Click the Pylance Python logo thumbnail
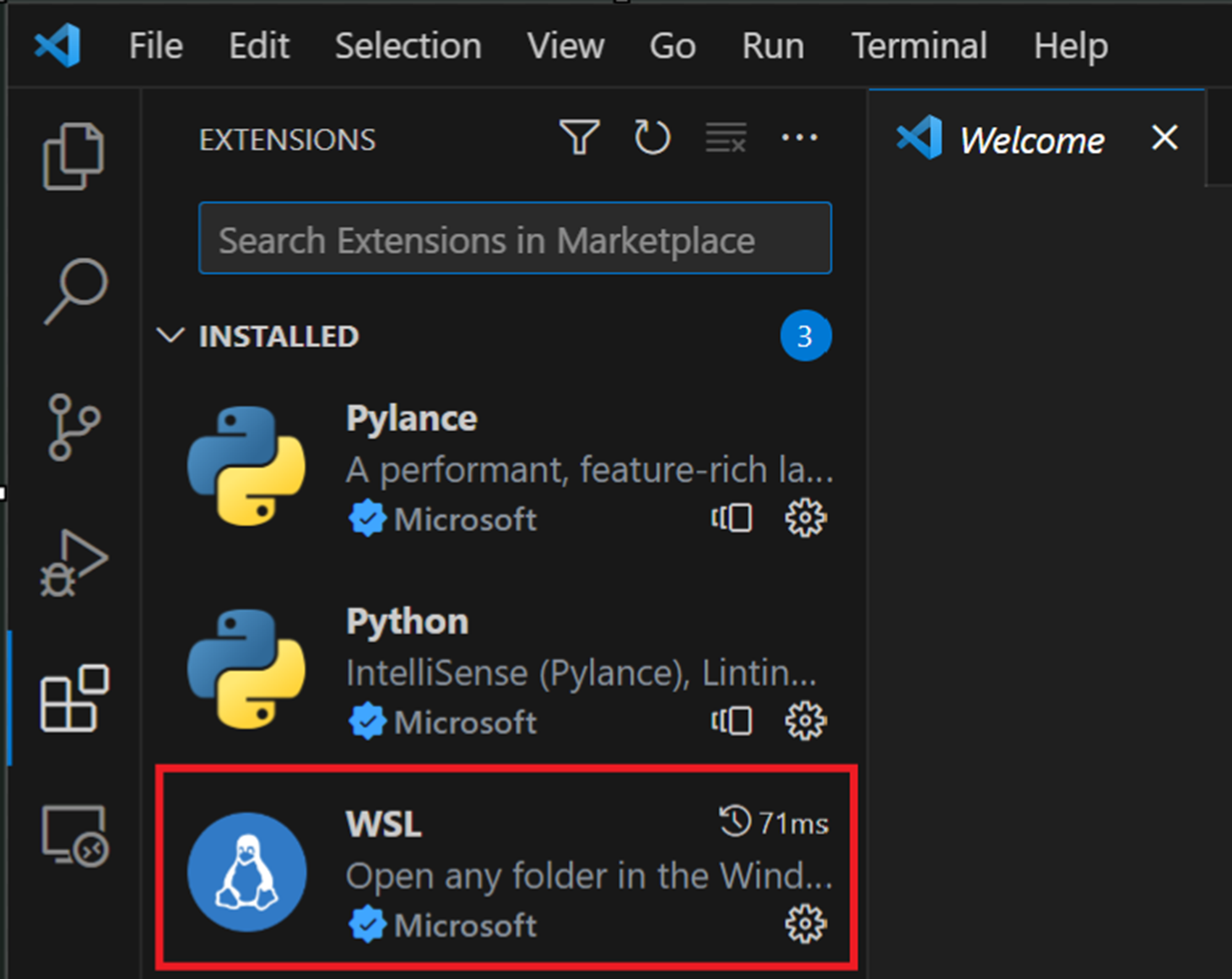Viewport: 1232px width, 979px height. tap(246, 466)
